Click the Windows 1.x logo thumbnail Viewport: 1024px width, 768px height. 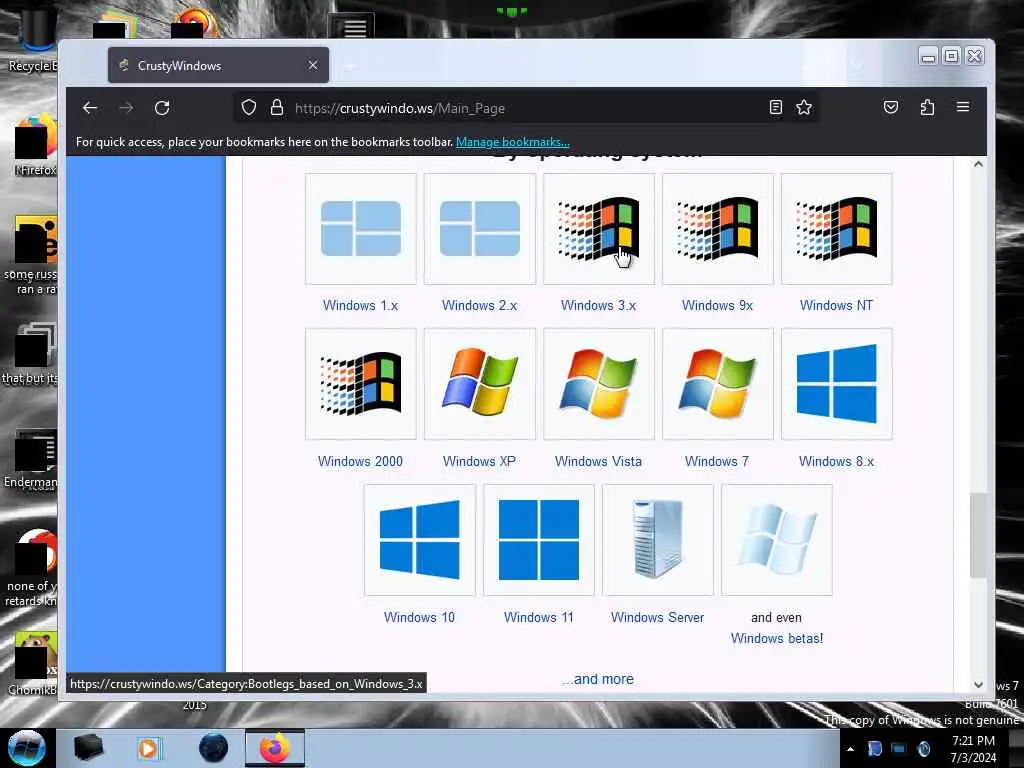click(360, 229)
